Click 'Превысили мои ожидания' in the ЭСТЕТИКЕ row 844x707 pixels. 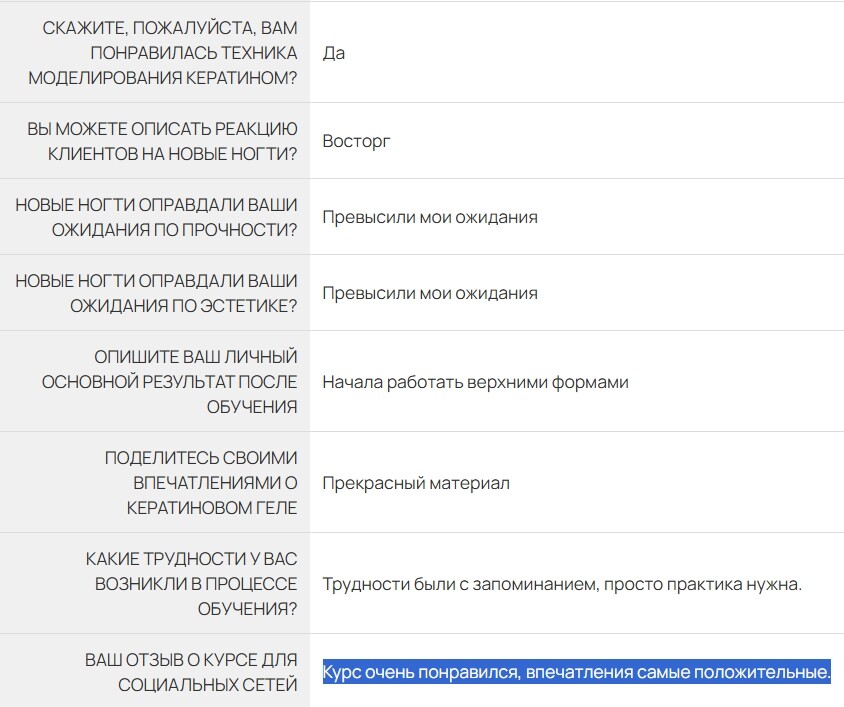(430, 293)
